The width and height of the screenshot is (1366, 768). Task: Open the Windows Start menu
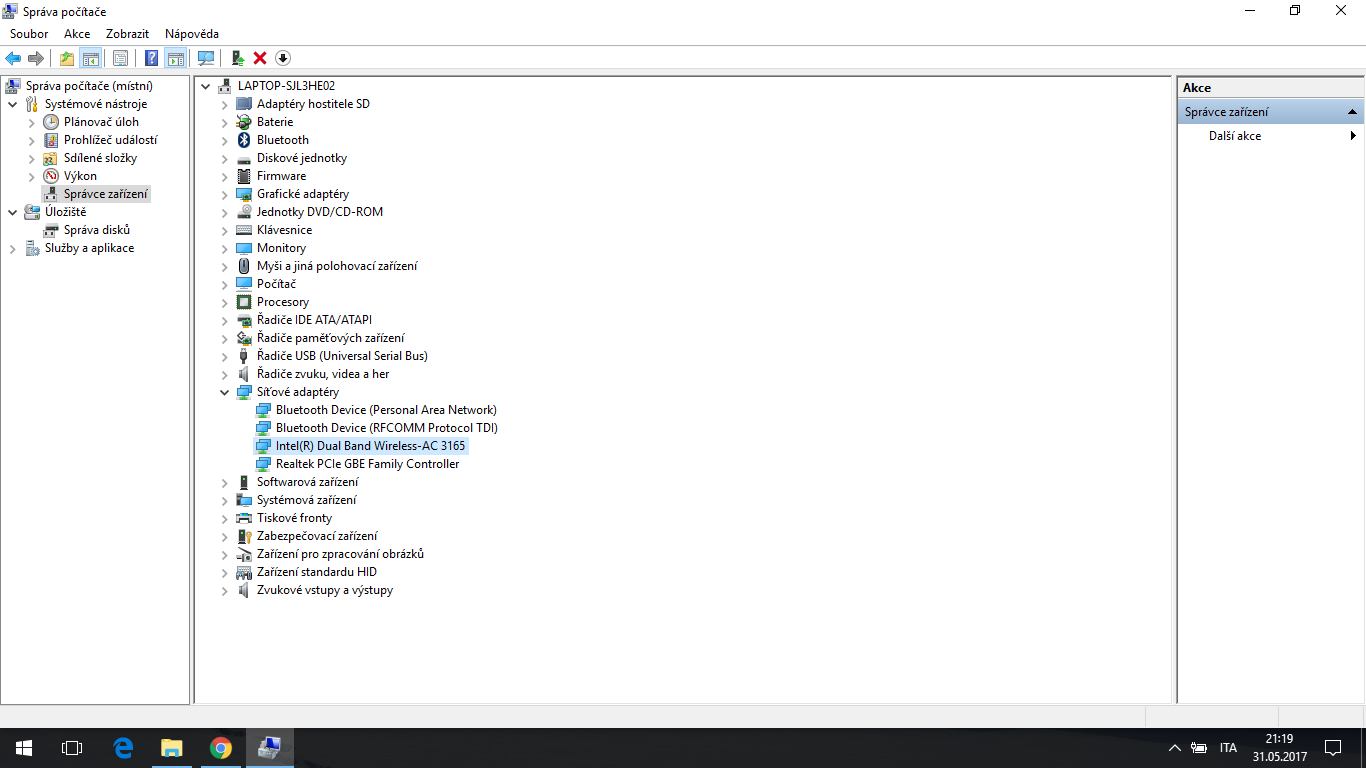click(x=24, y=748)
